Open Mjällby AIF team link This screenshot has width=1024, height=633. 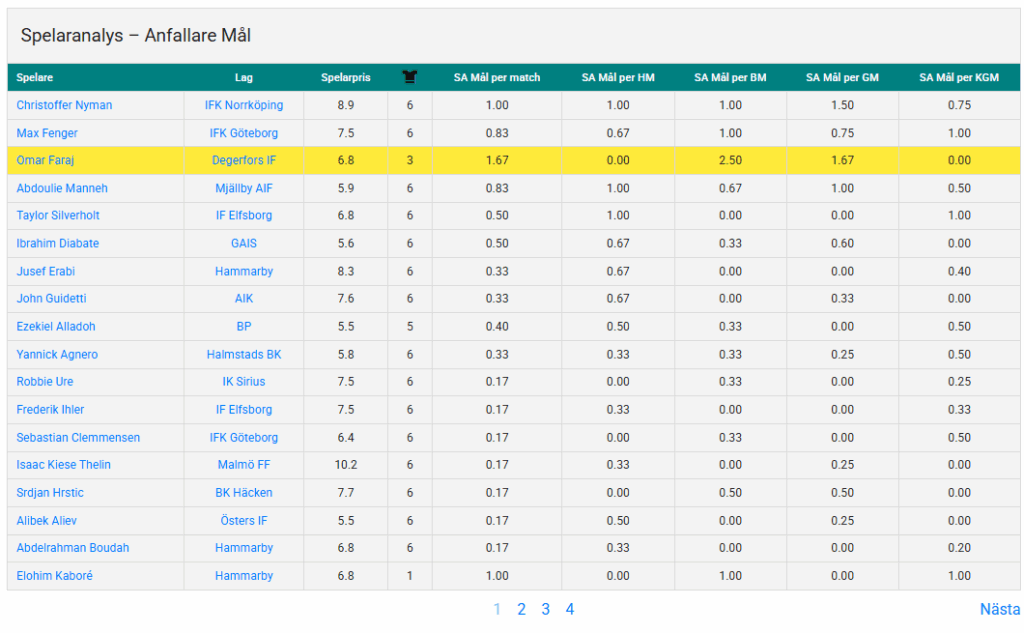point(244,188)
